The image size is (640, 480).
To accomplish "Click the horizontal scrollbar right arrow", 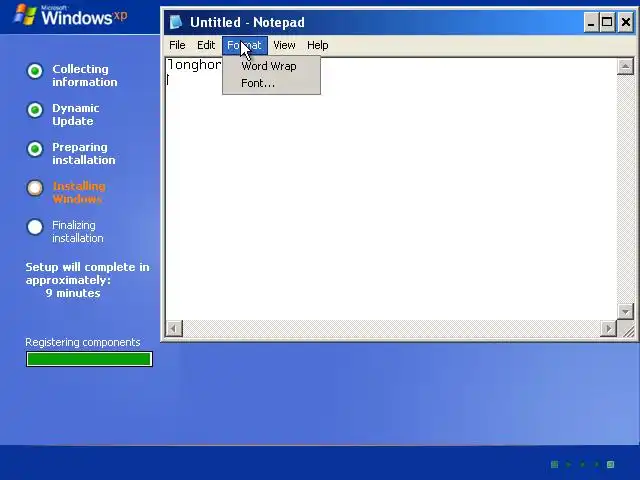I will [609, 328].
